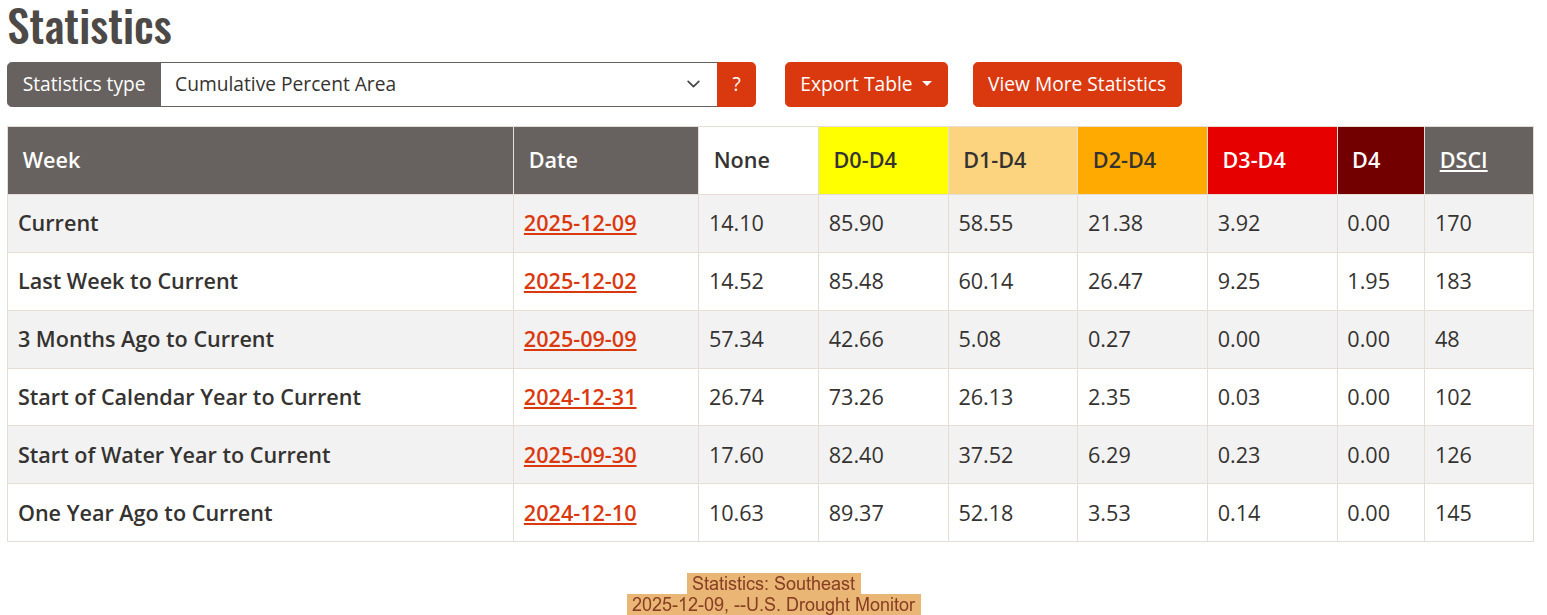
Task: Click the dark red D4 header
Action: [x=1366, y=160]
